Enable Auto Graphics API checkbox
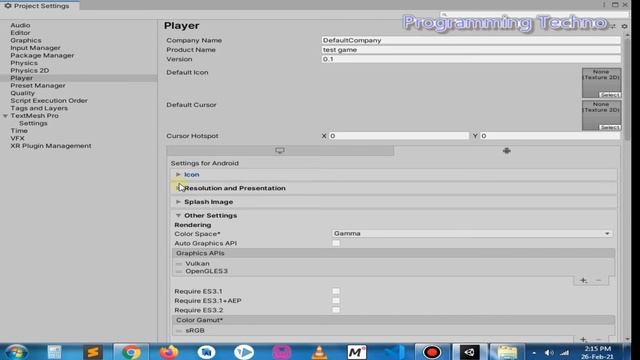 [336, 243]
